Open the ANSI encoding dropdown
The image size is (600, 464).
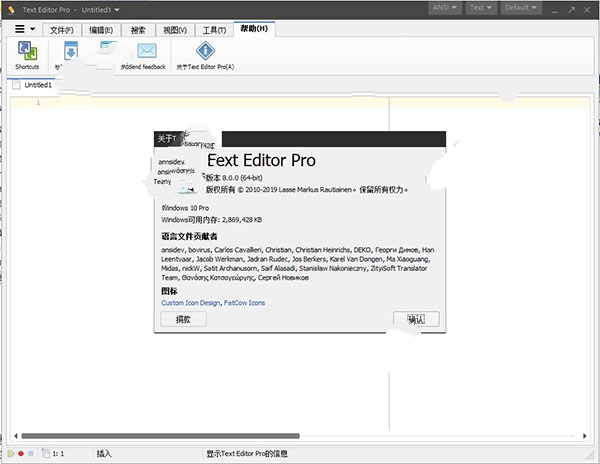tap(444, 8)
